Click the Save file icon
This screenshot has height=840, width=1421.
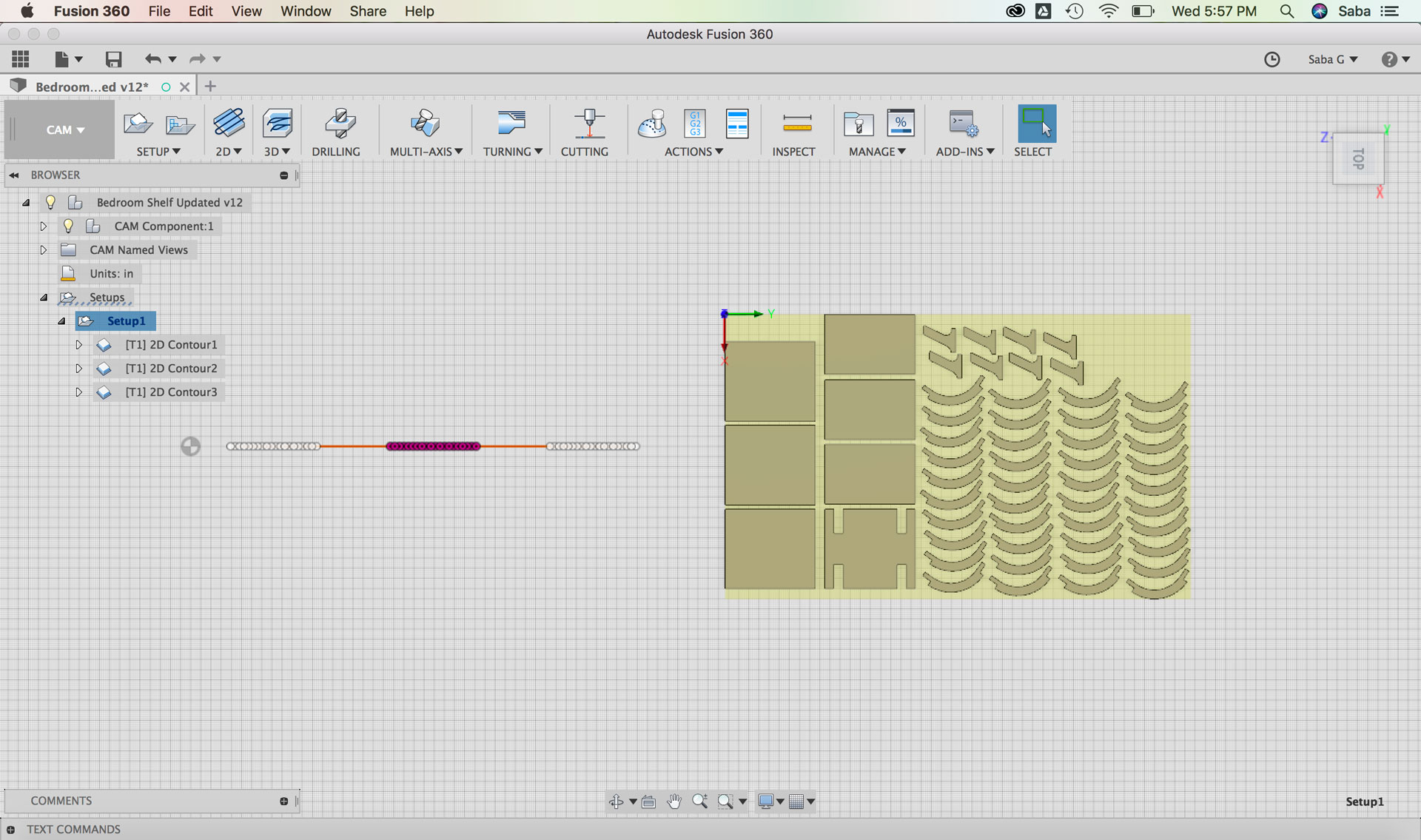[x=113, y=59]
